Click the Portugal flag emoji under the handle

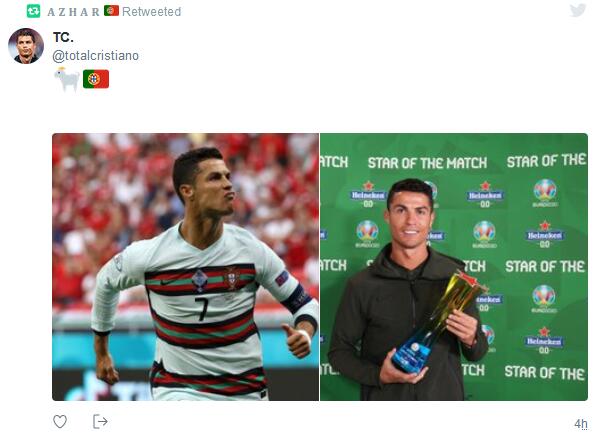point(96,79)
